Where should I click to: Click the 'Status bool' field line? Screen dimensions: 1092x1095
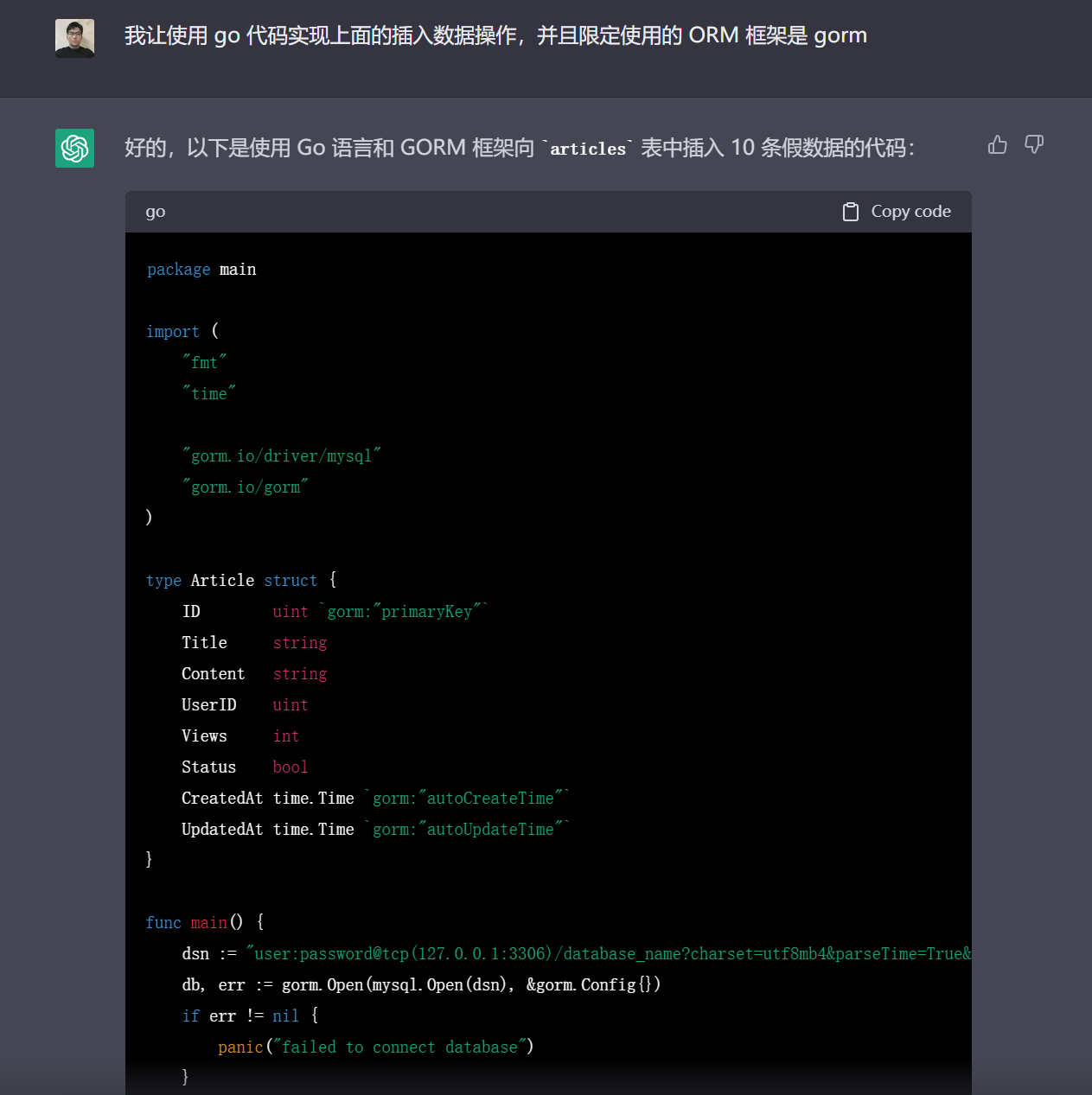(x=245, y=767)
